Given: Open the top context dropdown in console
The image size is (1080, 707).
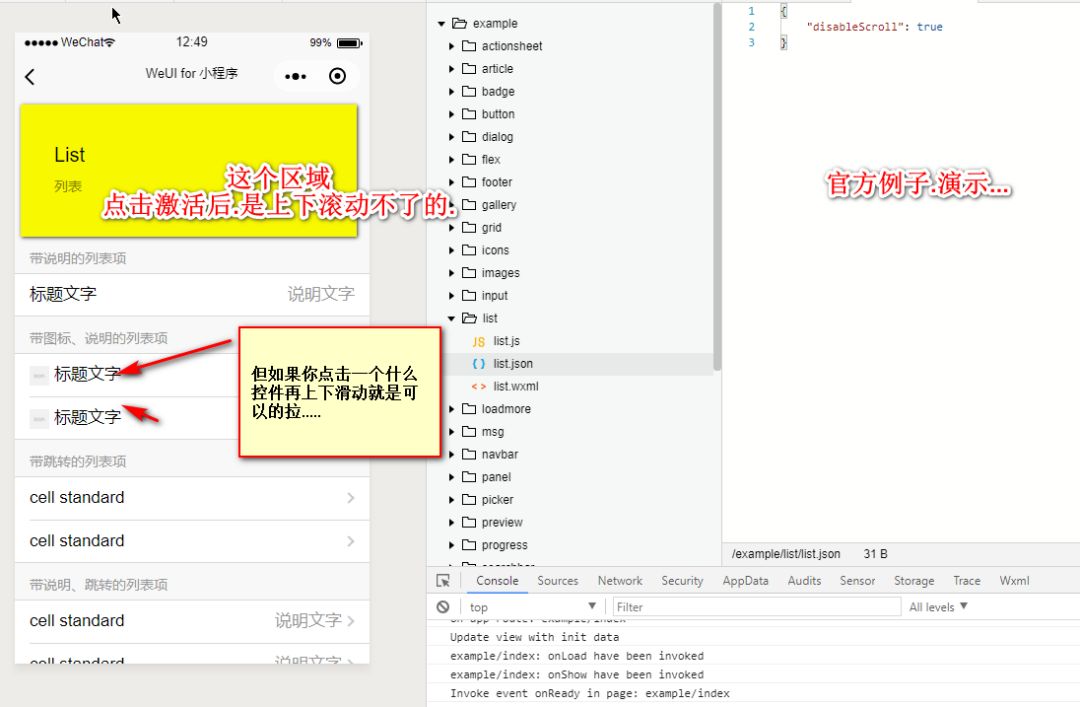Looking at the screenshot, I should point(532,606).
